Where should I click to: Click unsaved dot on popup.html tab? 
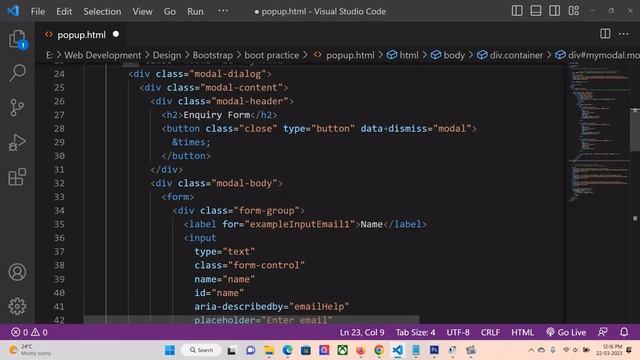116,34
